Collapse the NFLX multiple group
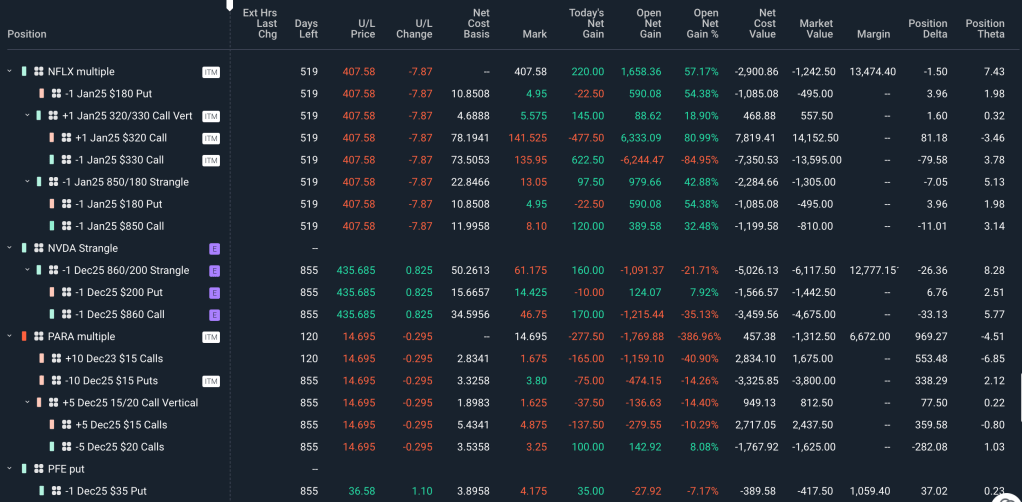The height and width of the screenshot is (502, 1022). [x=10, y=72]
